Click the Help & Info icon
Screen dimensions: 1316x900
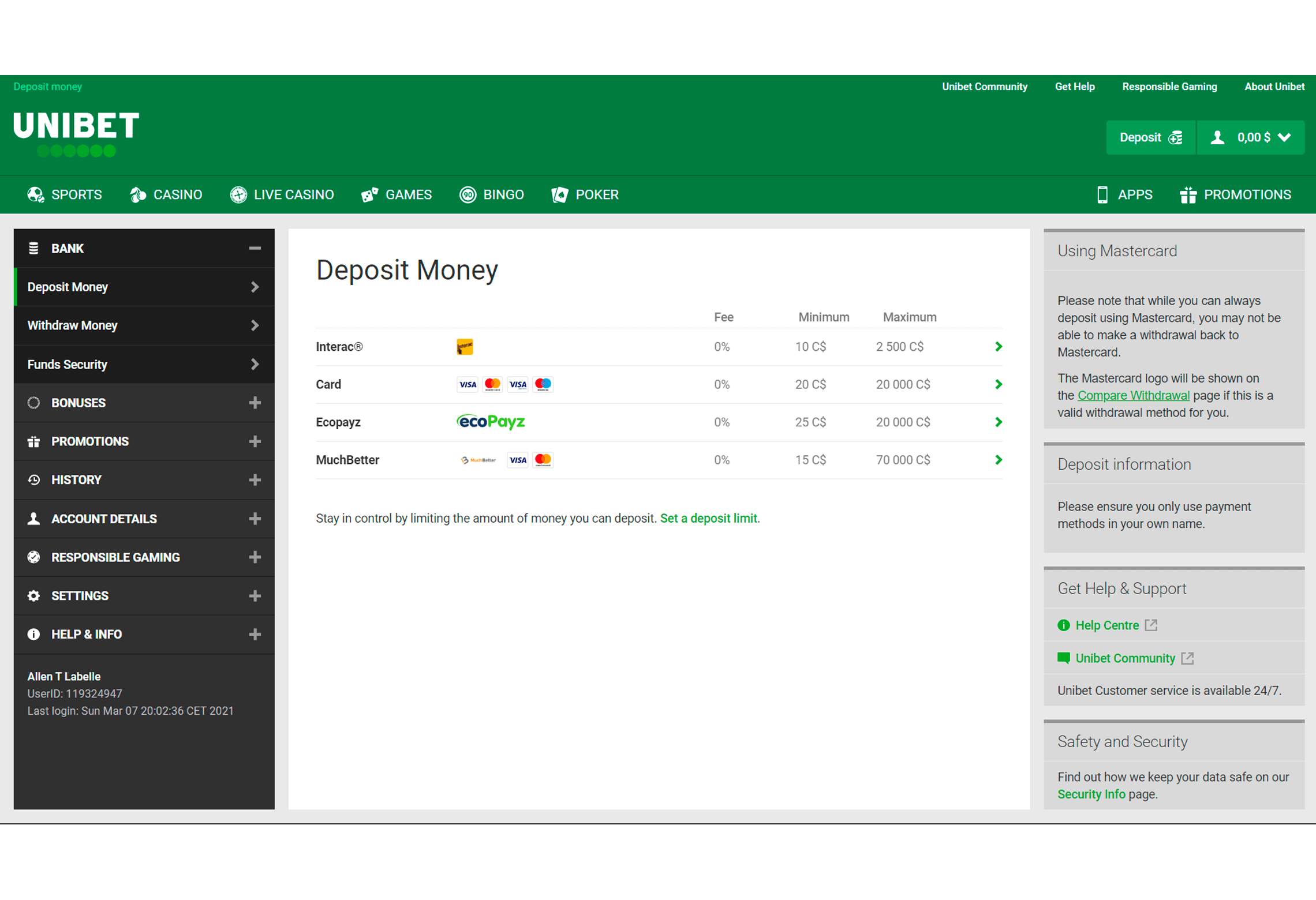[x=33, y=635]
